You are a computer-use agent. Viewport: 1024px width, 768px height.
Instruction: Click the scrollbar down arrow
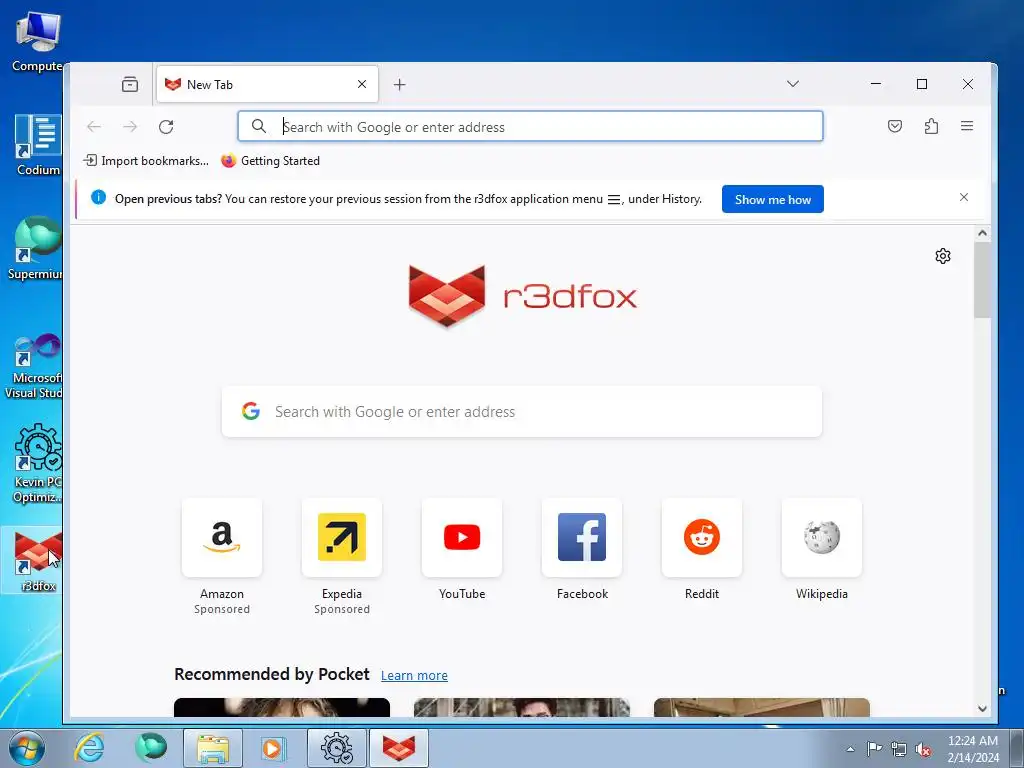[982, 709]
